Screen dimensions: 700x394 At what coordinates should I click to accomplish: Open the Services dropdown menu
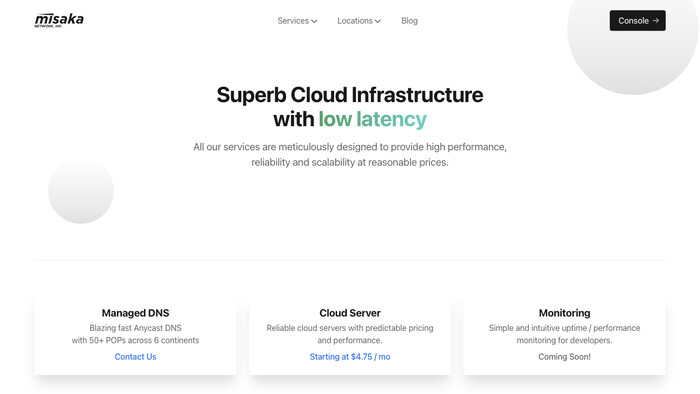tap(297, 21)
